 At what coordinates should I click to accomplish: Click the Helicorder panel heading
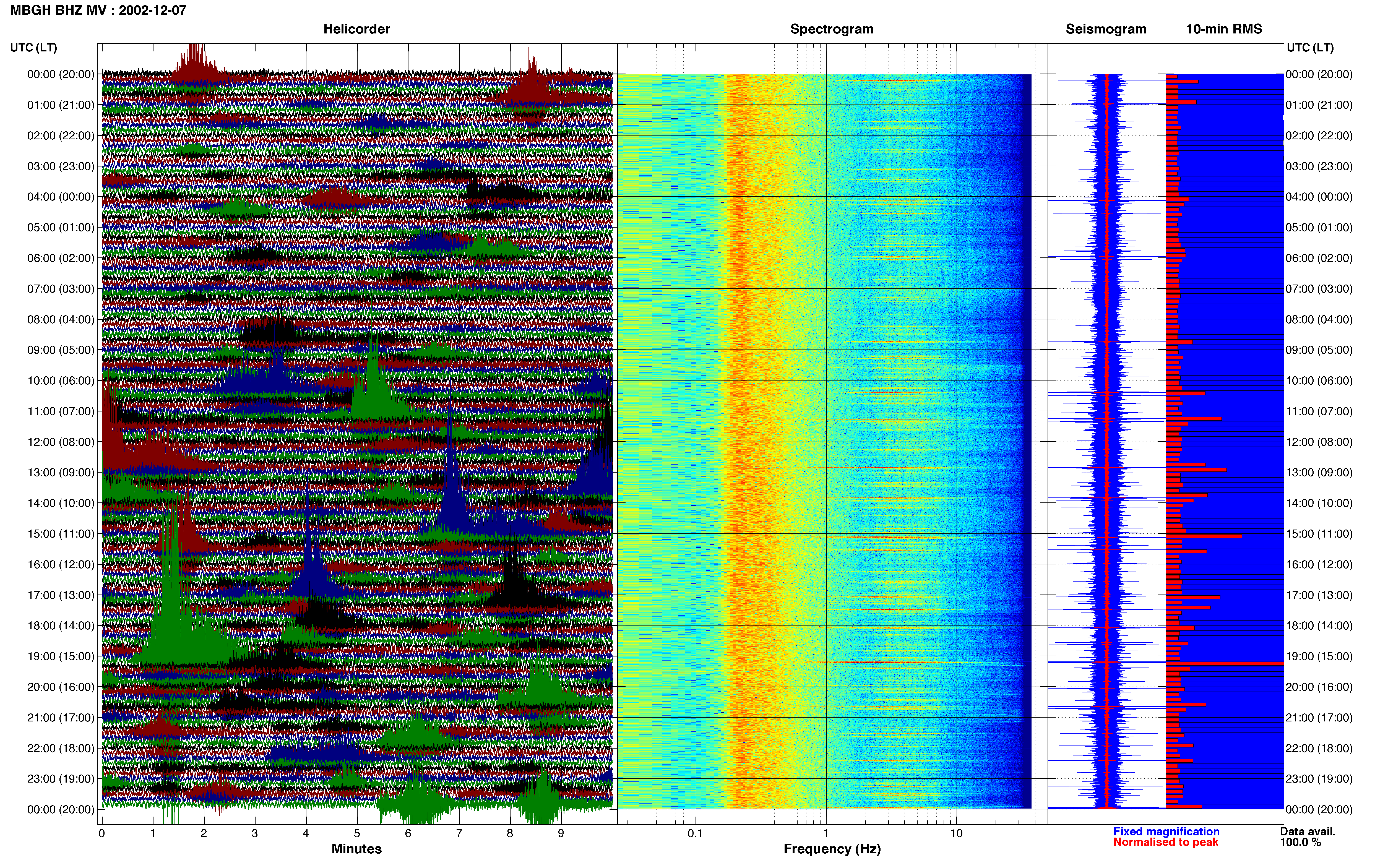click(356, 29)
